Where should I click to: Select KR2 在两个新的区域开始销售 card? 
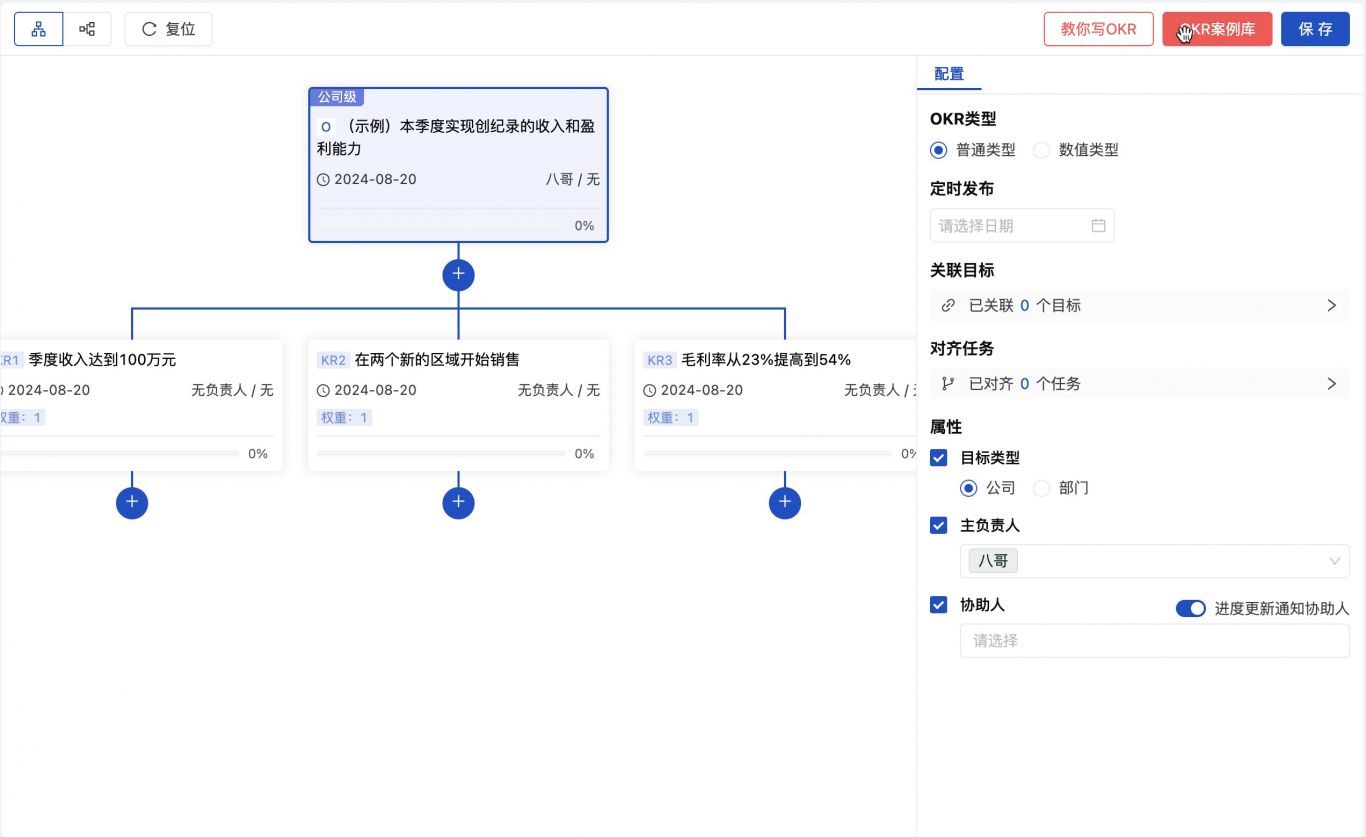458,405
